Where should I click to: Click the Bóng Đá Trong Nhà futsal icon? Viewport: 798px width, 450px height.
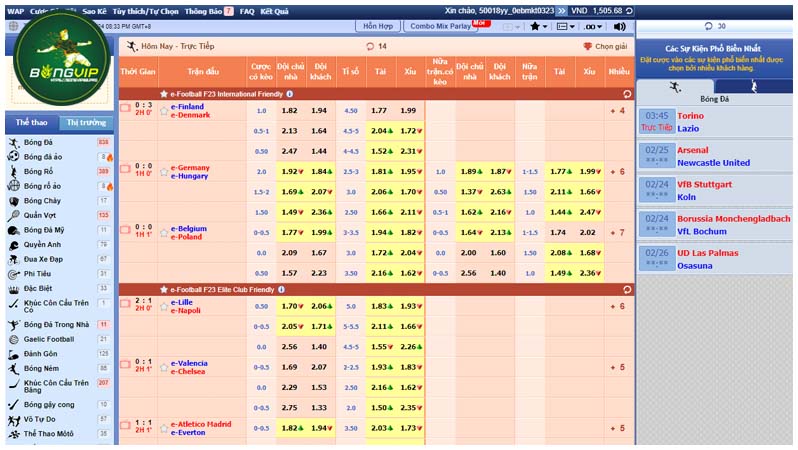pyautogui.click(x=14, y=325)
